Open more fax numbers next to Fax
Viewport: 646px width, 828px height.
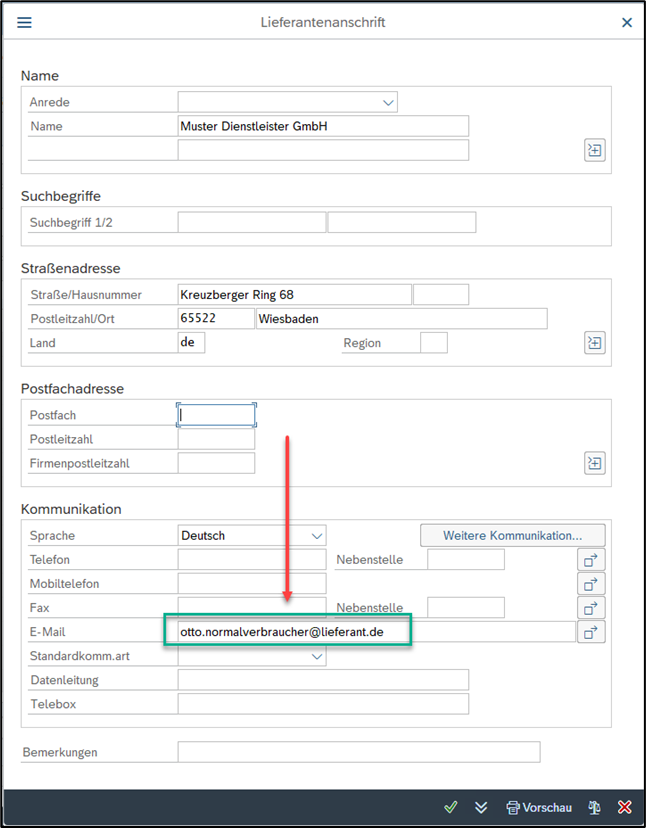pos(591,608)
